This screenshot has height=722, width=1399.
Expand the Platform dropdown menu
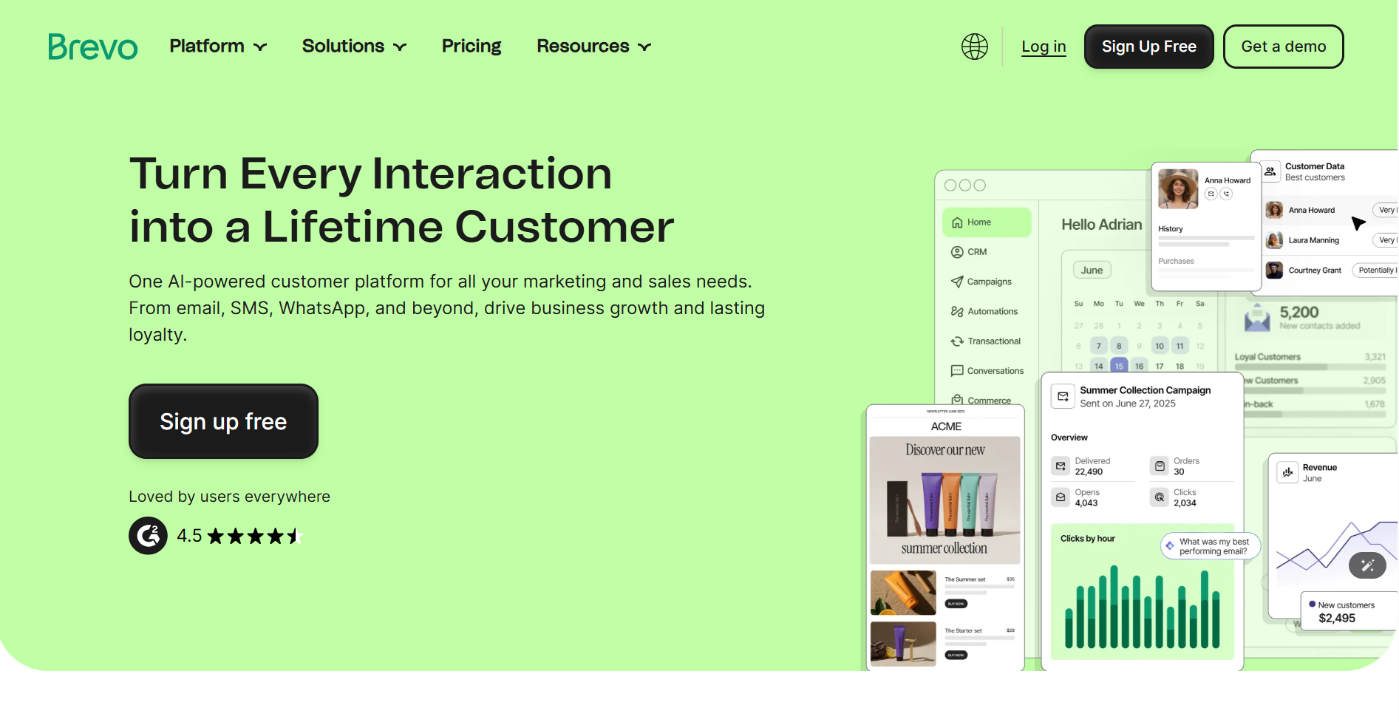click(x=218, y=46)
